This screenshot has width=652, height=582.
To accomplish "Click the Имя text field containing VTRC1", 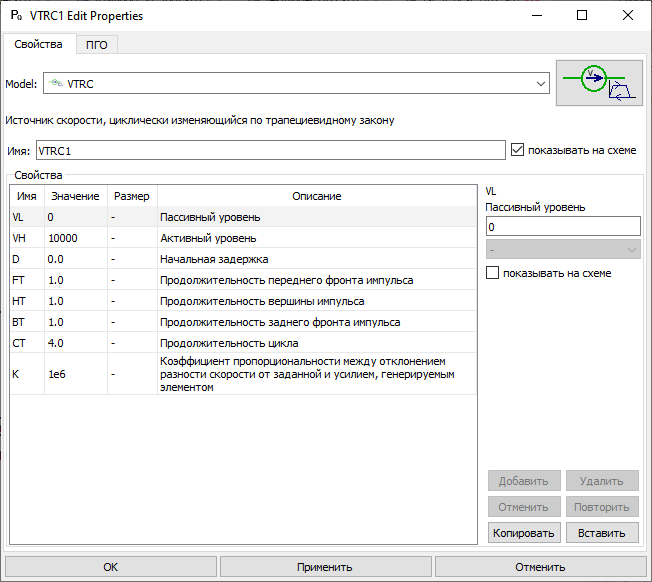I will pyautogui.click(x=270, y=150).
